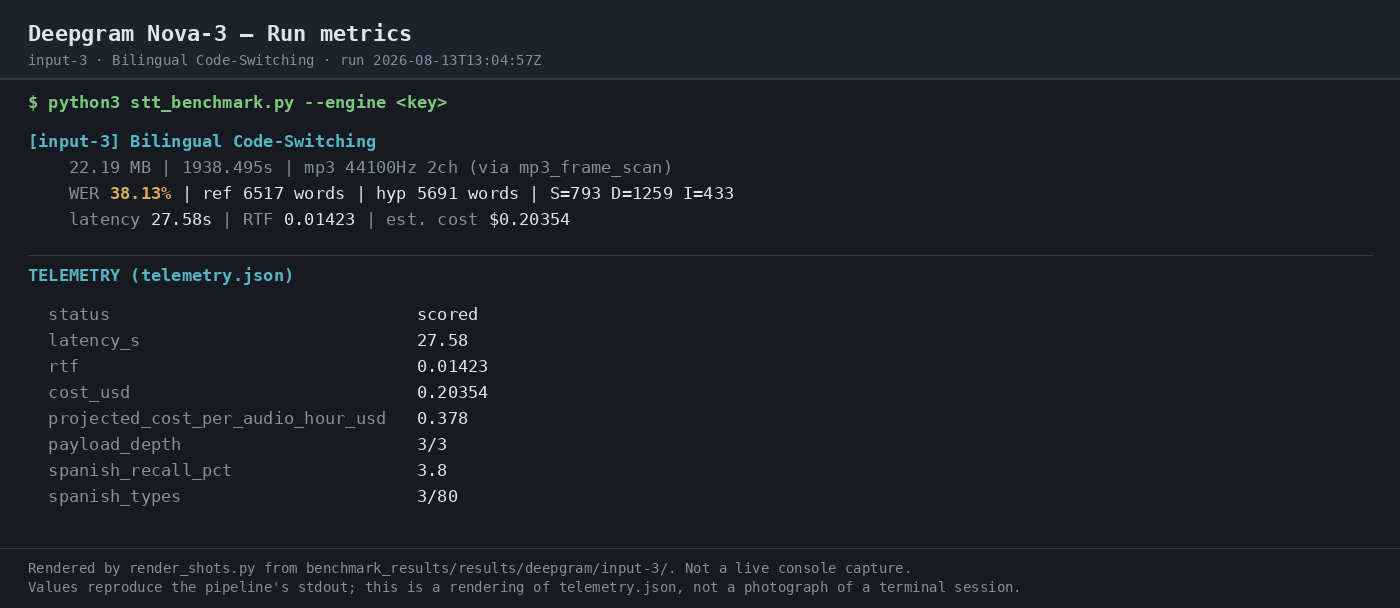The height and width of the screenshot is (608, 1400).
Task: Click the footer line 'Values reproduce the pipeline's stdout'
Action: coord(524,588)
